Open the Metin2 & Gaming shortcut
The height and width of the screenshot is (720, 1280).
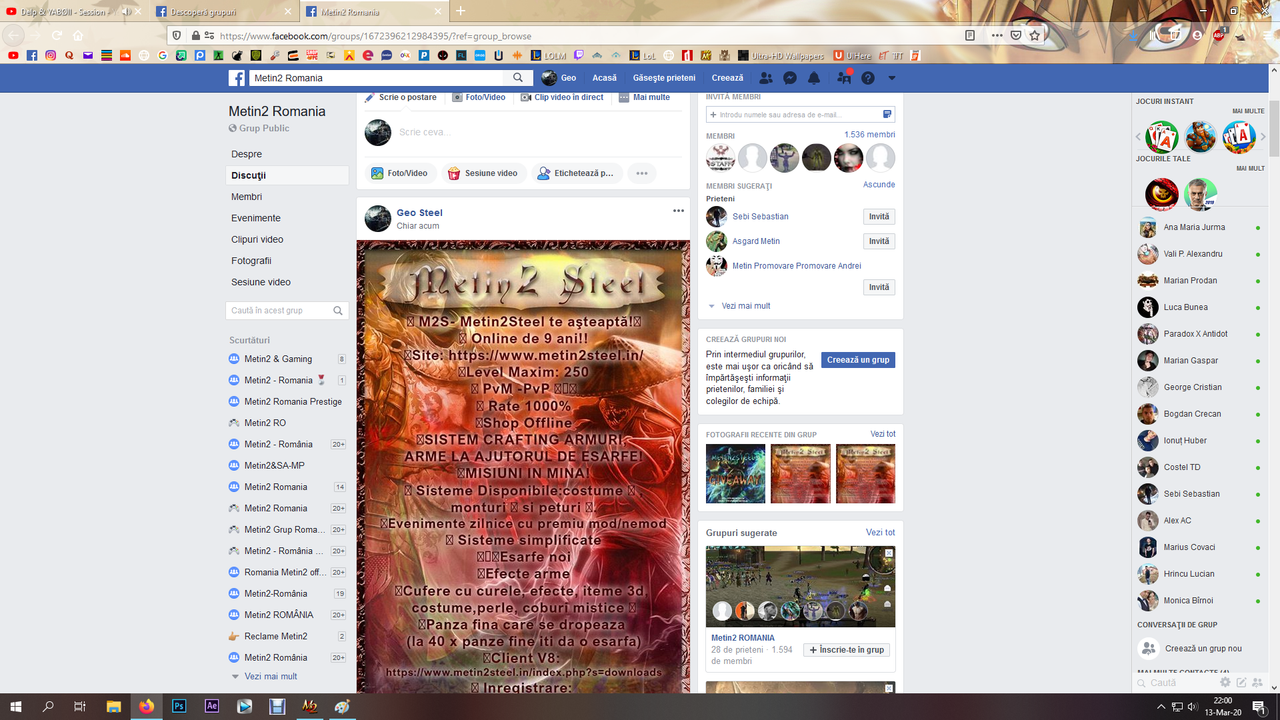tap(278, 359)
